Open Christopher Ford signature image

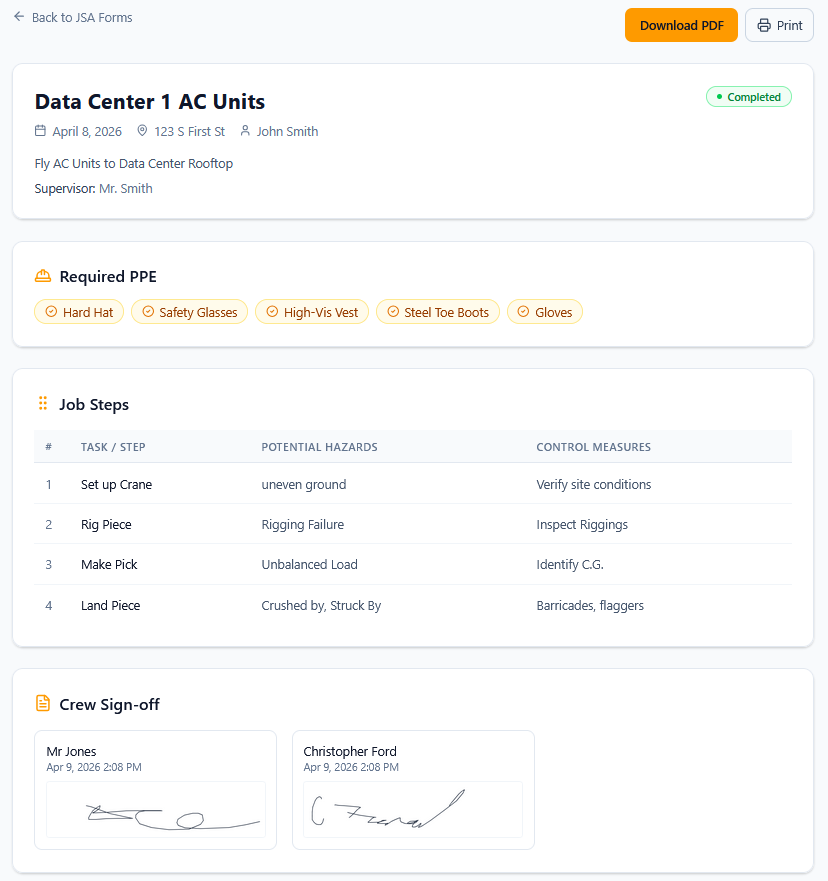coord(413,810)
